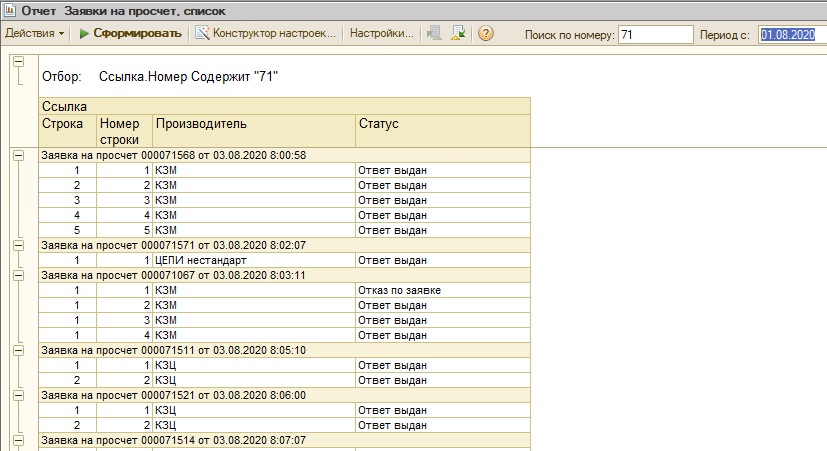Open the Действия dropdown menu
The image size is (827, 451).
(x=35, y=33)
